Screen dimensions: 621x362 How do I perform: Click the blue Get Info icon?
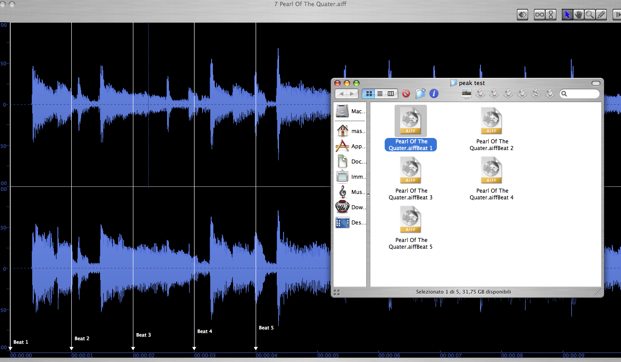(x=434, y=93)
